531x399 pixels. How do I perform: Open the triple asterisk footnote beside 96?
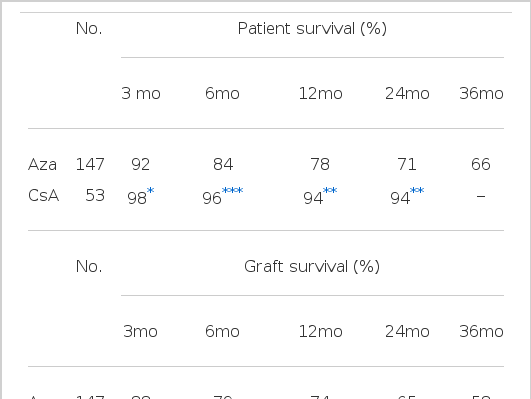232,191
